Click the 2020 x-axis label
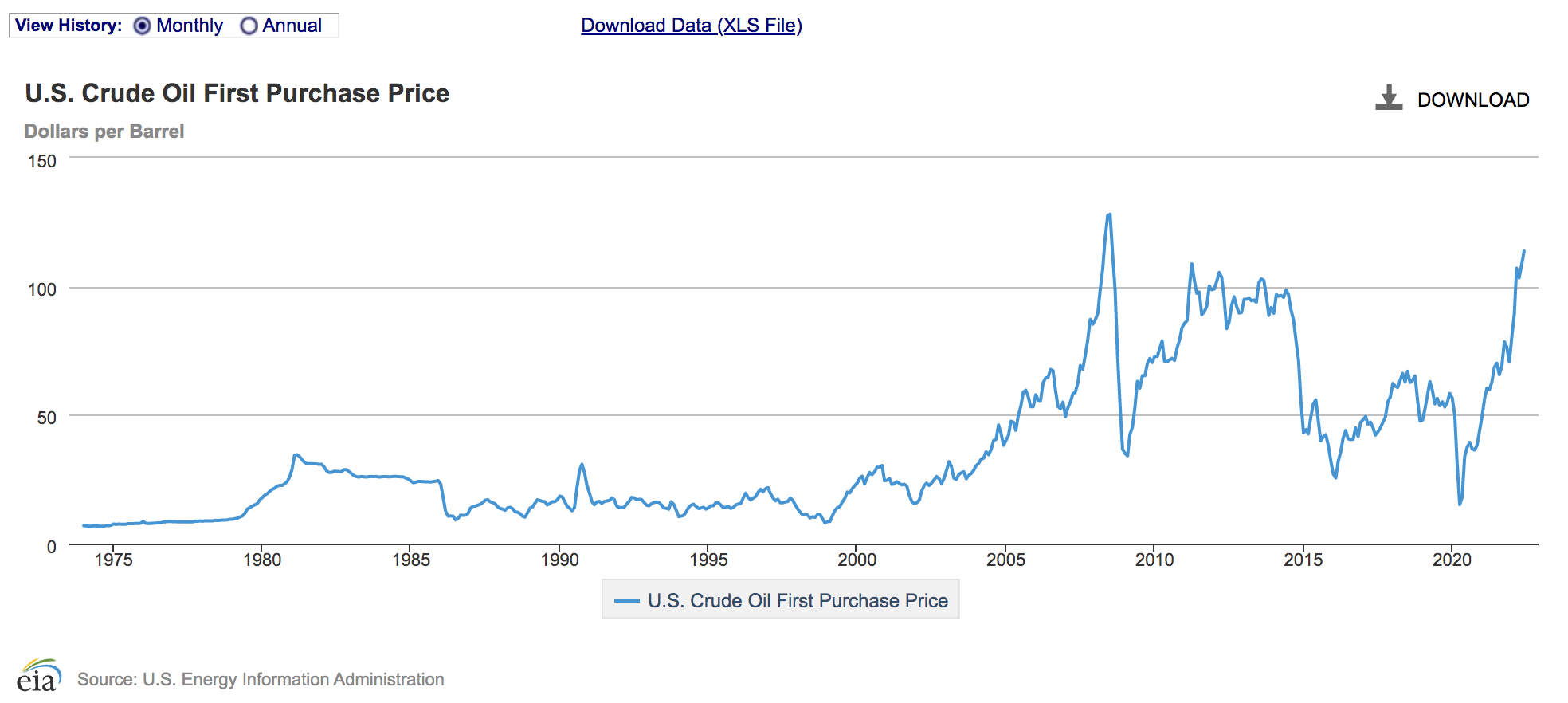The height and width of the screenshot is (703, 1568). click(1452, 560)
